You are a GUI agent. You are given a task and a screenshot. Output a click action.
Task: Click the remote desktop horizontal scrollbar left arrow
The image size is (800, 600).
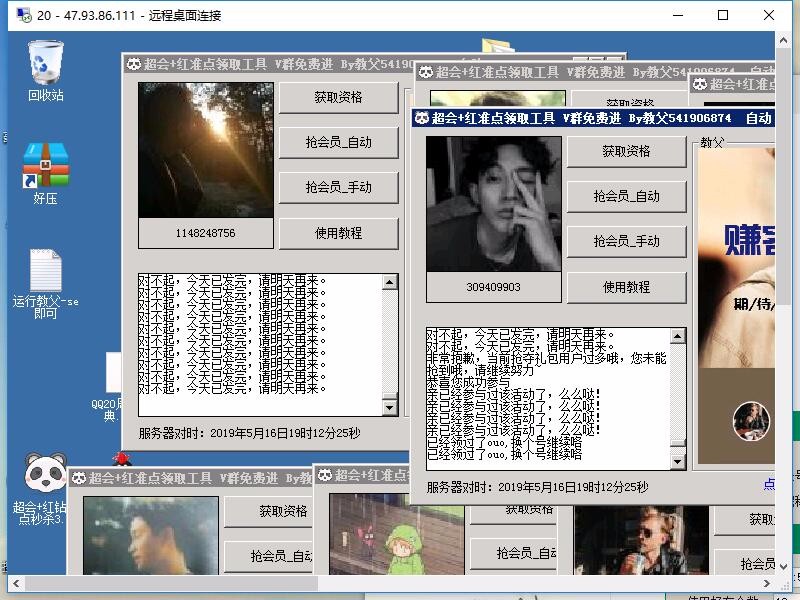16,583
